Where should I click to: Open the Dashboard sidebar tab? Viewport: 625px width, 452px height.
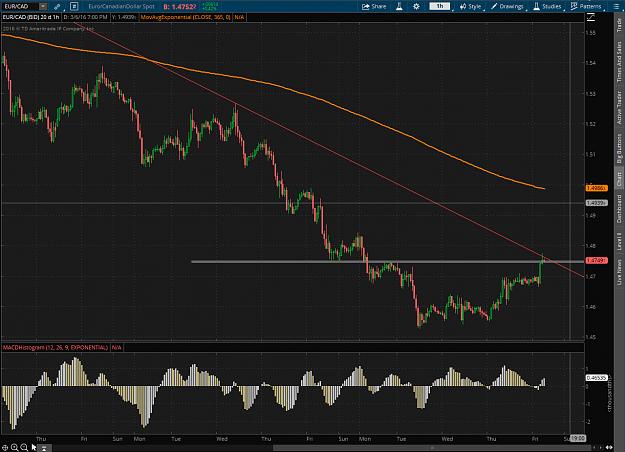tap(619, 209)
